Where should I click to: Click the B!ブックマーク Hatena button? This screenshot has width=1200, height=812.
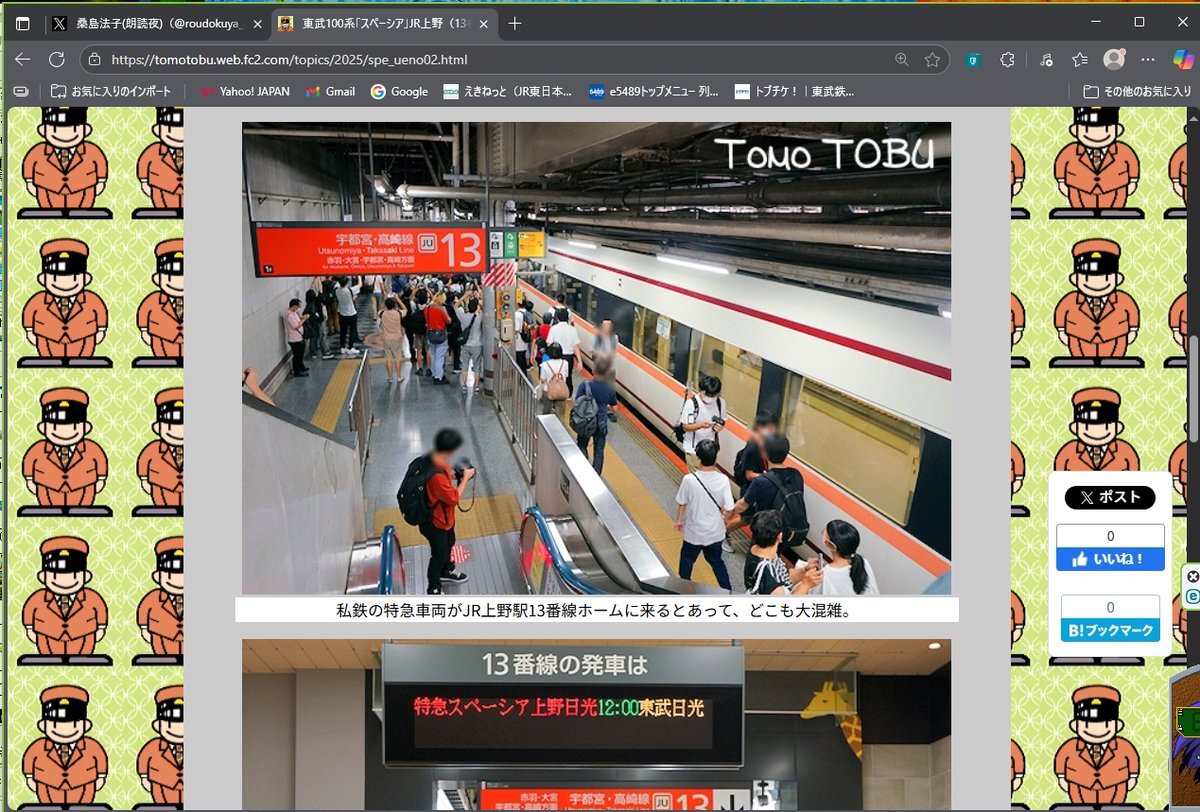pyautogui.click(x=1110, y=631)
